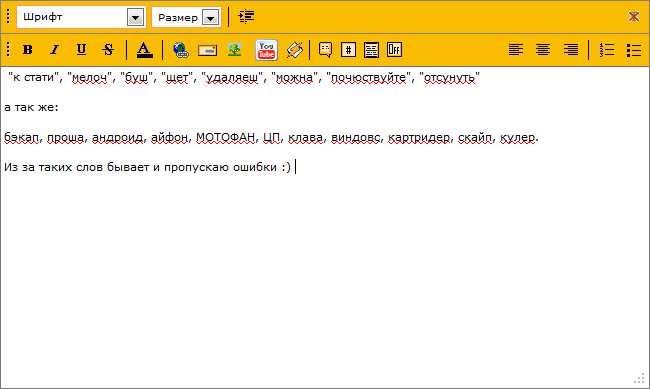The height and width of the screenshot is (389, 650).
Task: Insert a hyperlink with the globe icon
Action: pyautogui.click(x=181, y=50)
